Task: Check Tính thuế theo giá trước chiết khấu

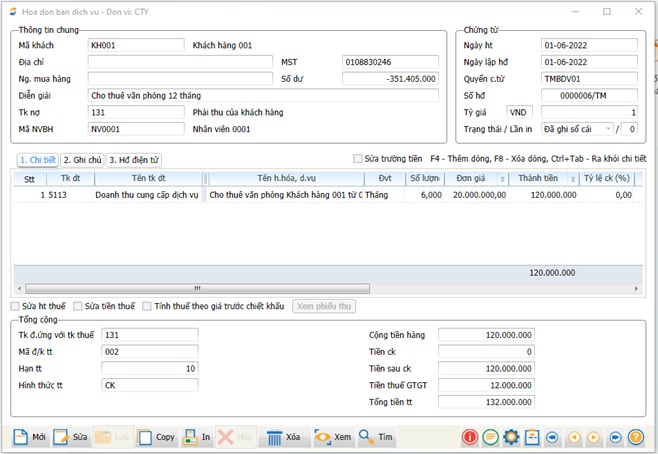Action: tap(147, 306)
